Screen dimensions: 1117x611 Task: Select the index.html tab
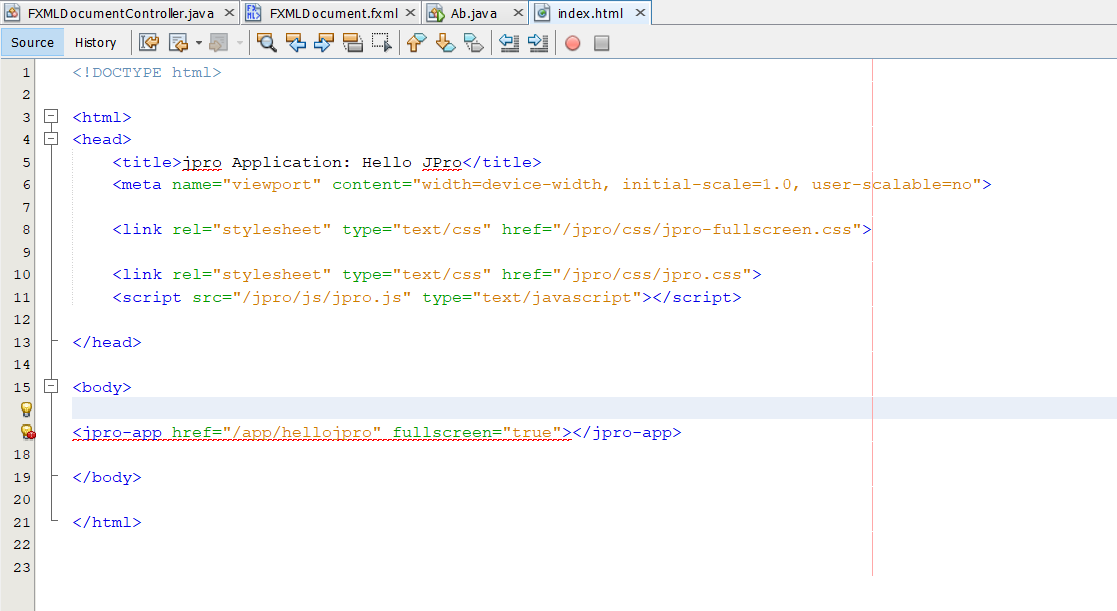(x=590, y=13)
